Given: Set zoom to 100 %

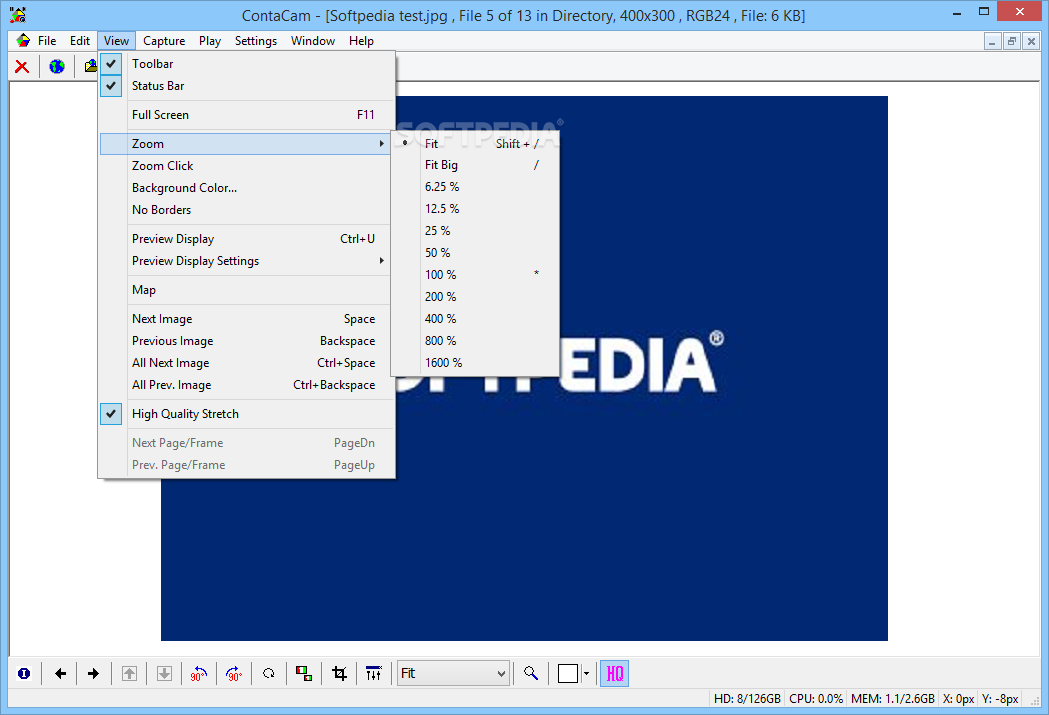Looking at the screenshot, I should click(475, 275).
